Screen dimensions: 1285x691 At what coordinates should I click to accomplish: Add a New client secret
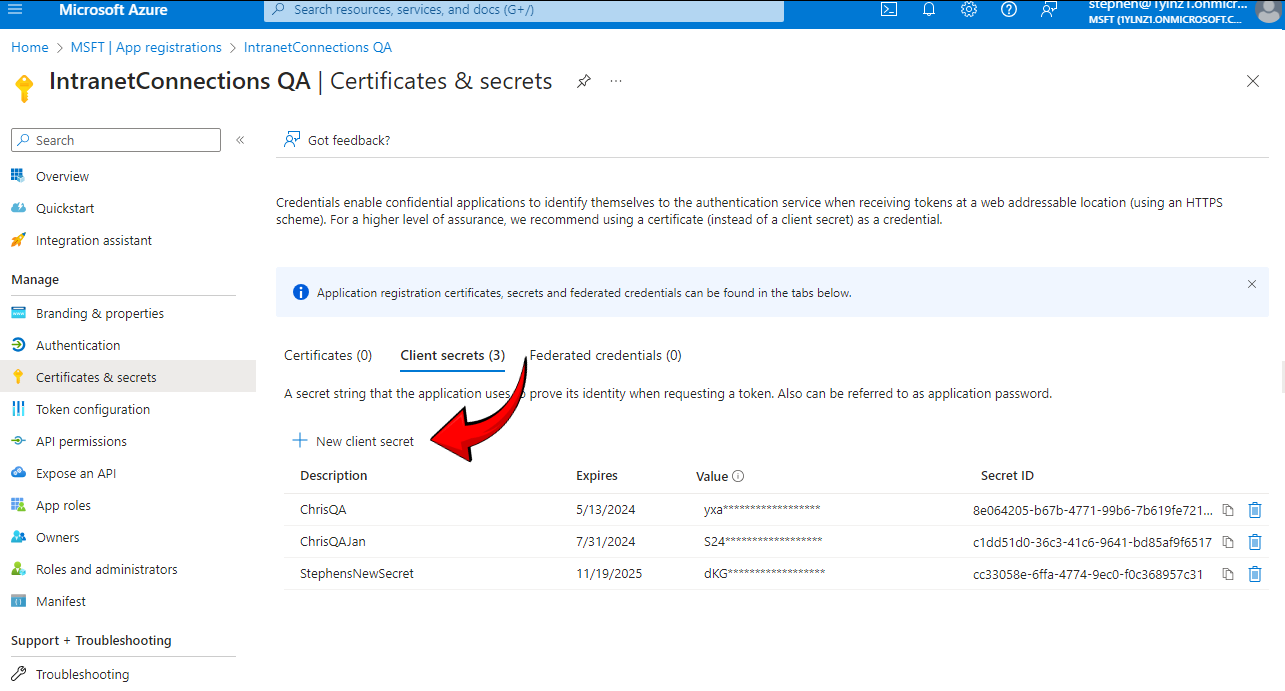click(353, 441)
